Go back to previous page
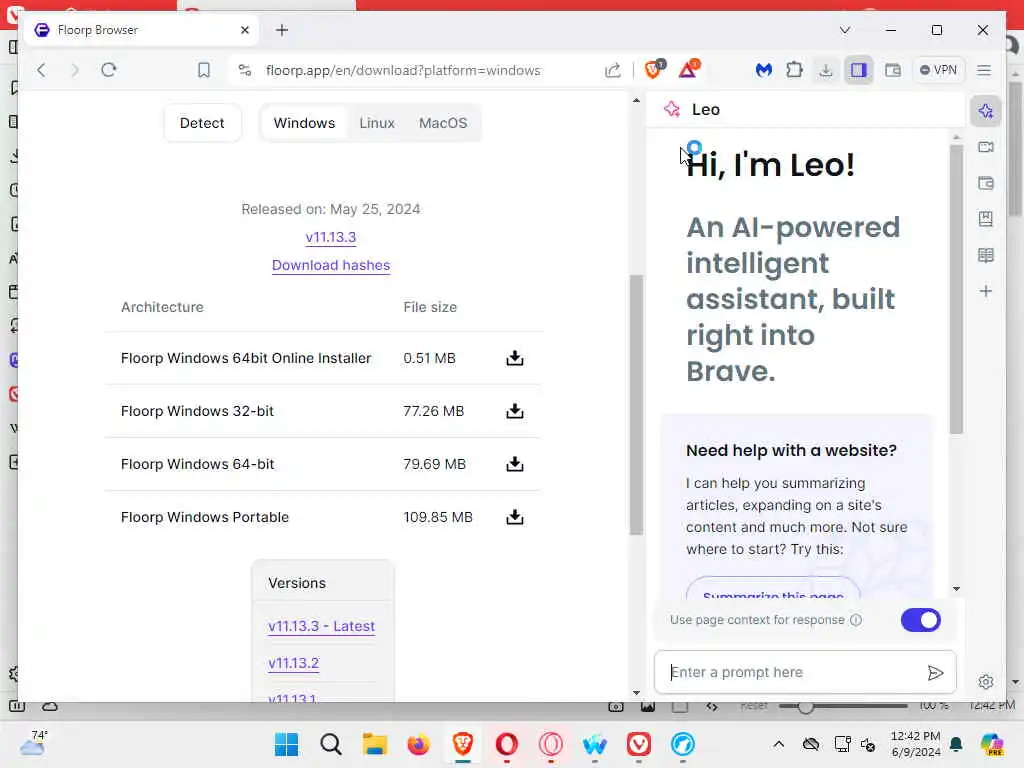The width and height of the screenshot is (1024, 768). click(x=41, y=70)
